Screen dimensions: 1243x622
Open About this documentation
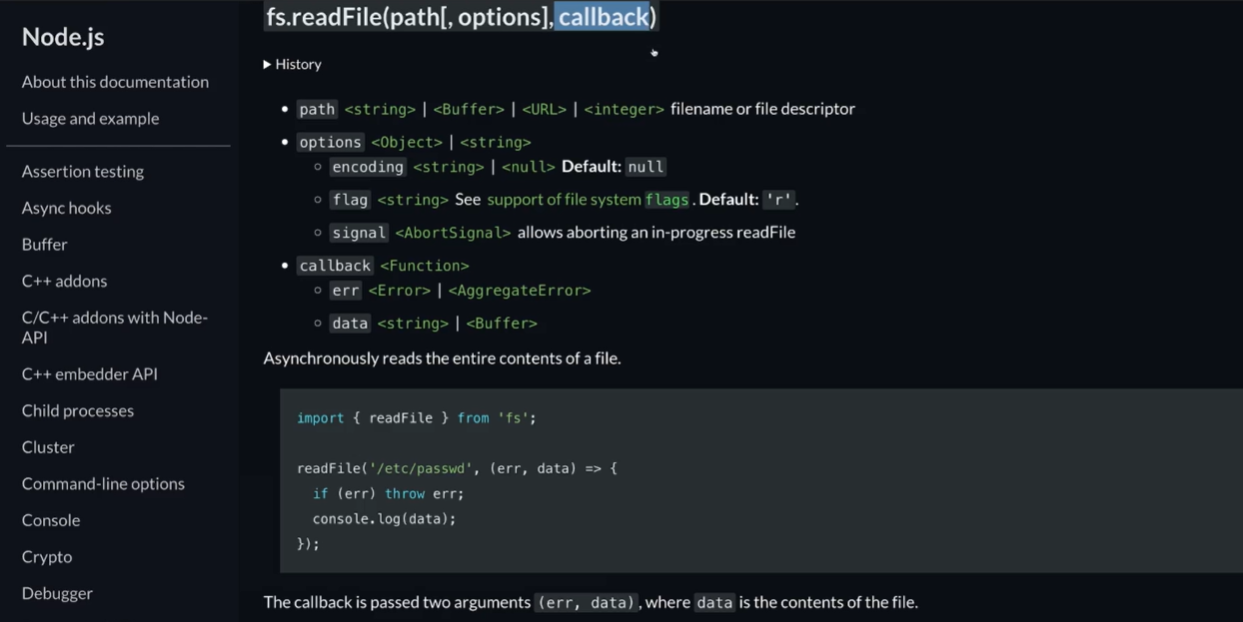[x=115, y=82]
